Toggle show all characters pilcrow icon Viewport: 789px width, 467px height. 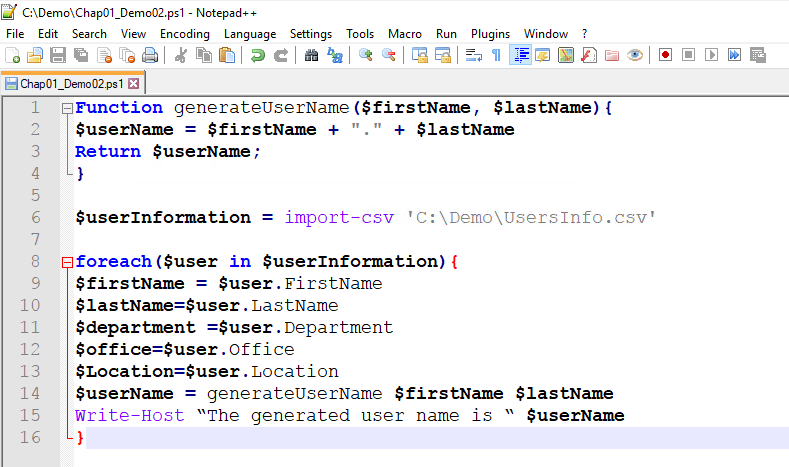click(x=496, y=55)
